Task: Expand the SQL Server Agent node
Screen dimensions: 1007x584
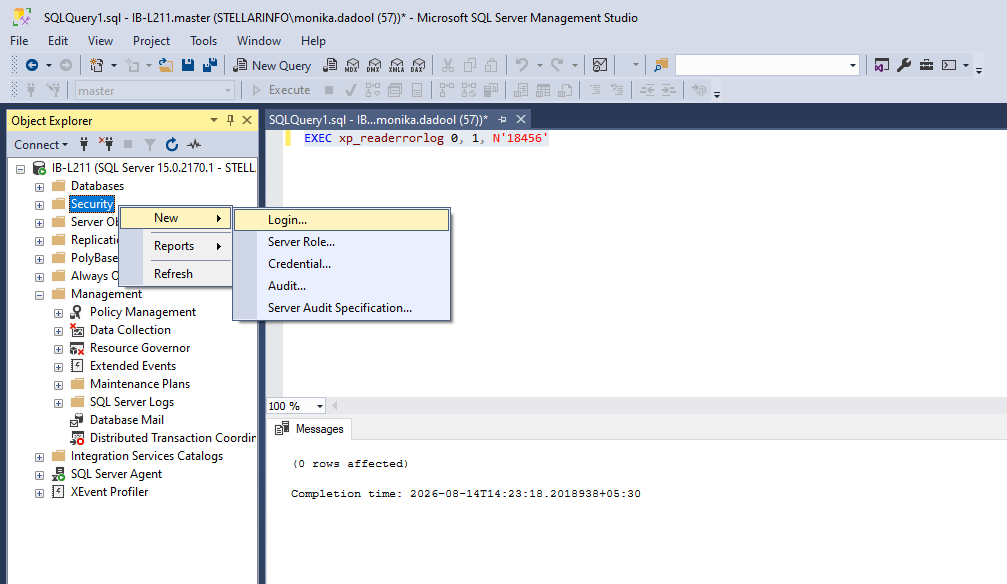Action: point(39,475)
